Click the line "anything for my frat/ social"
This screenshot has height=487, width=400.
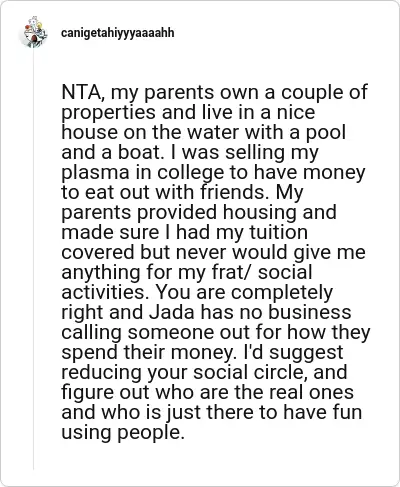coord(187,273)
